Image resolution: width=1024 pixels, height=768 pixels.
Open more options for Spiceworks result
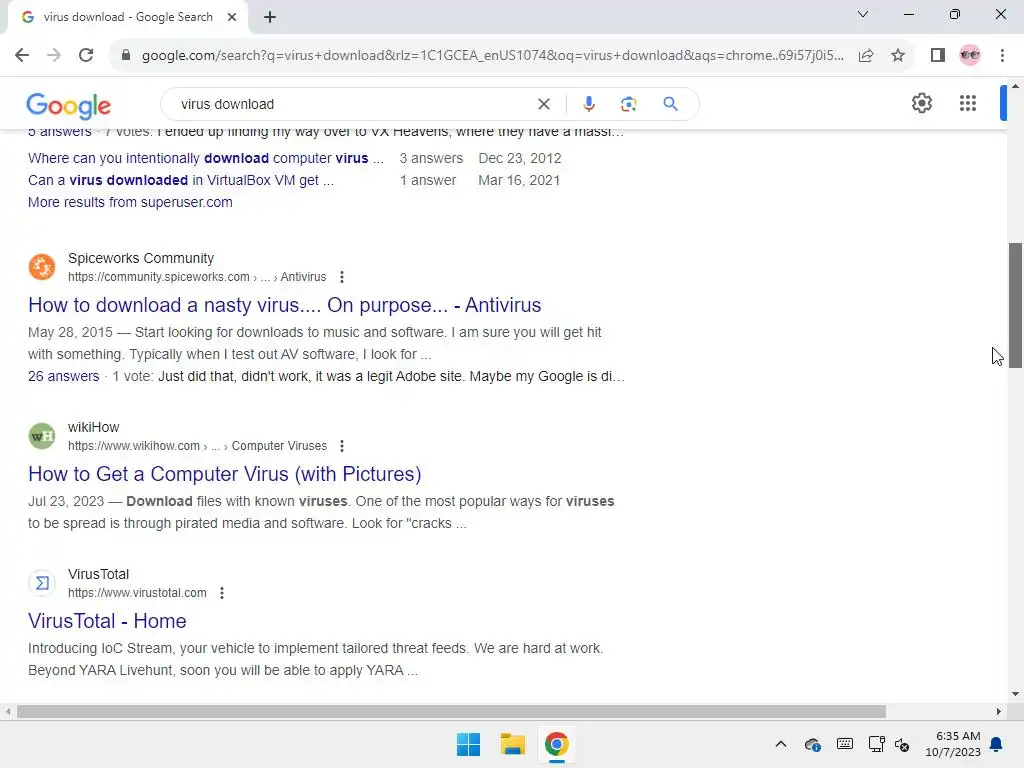coord(342,277)
